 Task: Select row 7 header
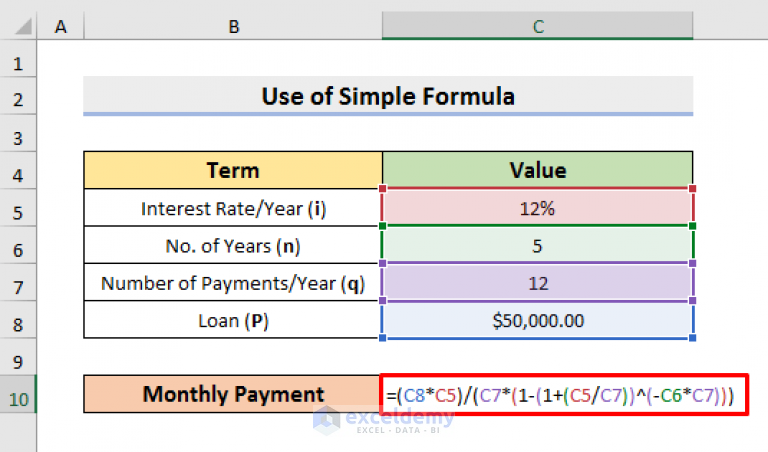coord(18,283)
